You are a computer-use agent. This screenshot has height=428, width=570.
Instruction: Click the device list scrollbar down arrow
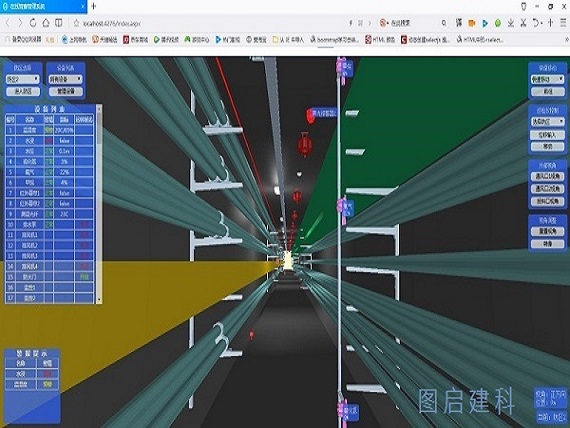coord(99,300)
